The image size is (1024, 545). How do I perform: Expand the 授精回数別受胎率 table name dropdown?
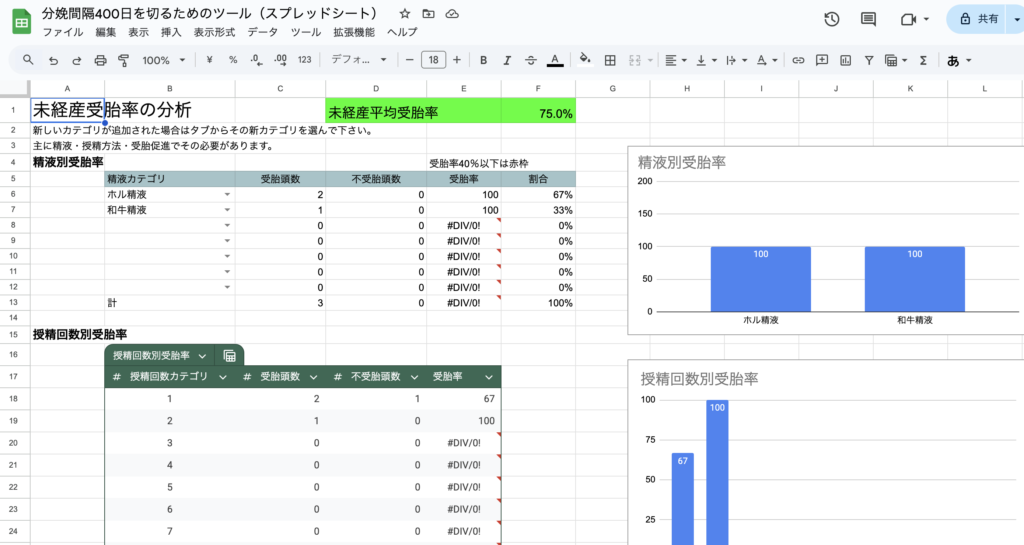pyautogui.click(x=202, y=356)
